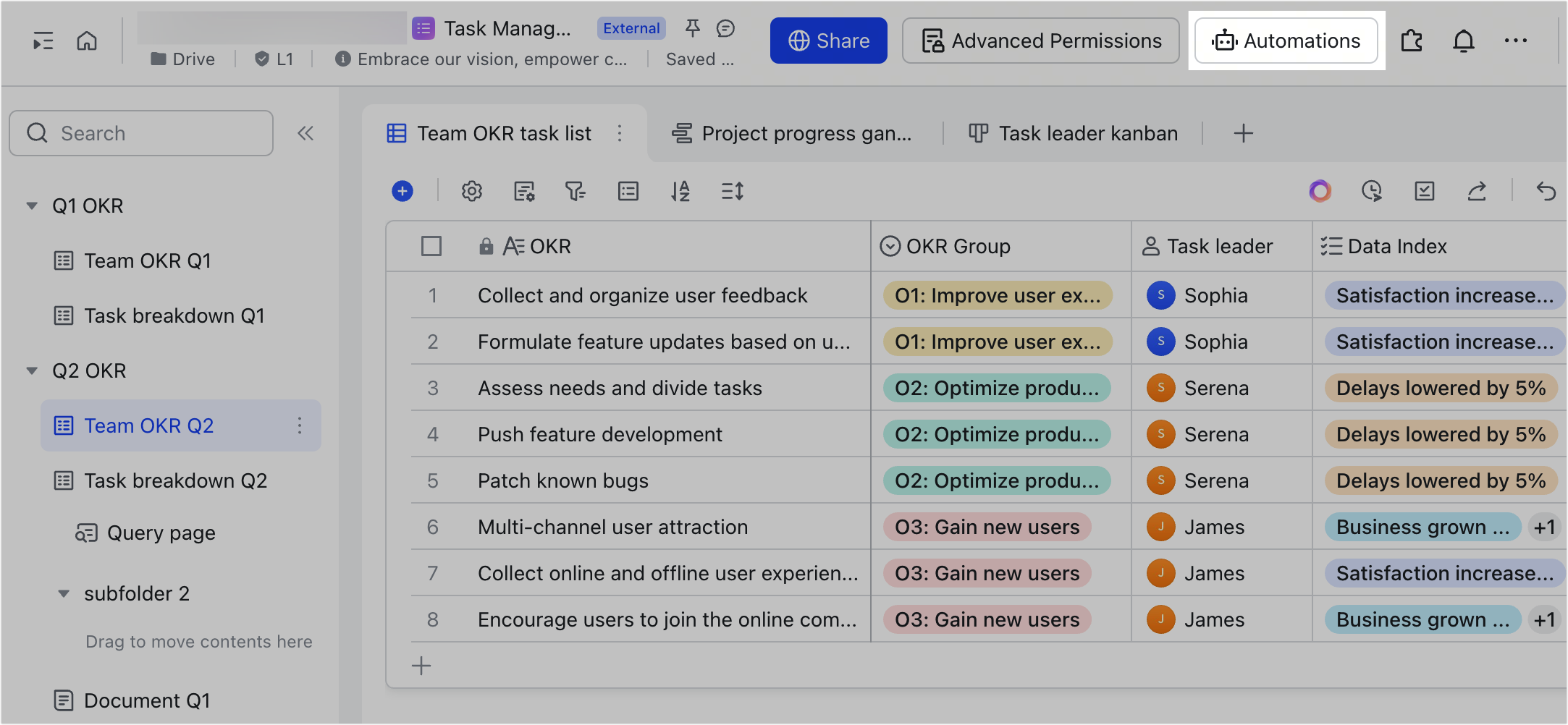Screen dimensions: 1568x725
Task: Click the batch select checkmark icon
Action: 1424,191
